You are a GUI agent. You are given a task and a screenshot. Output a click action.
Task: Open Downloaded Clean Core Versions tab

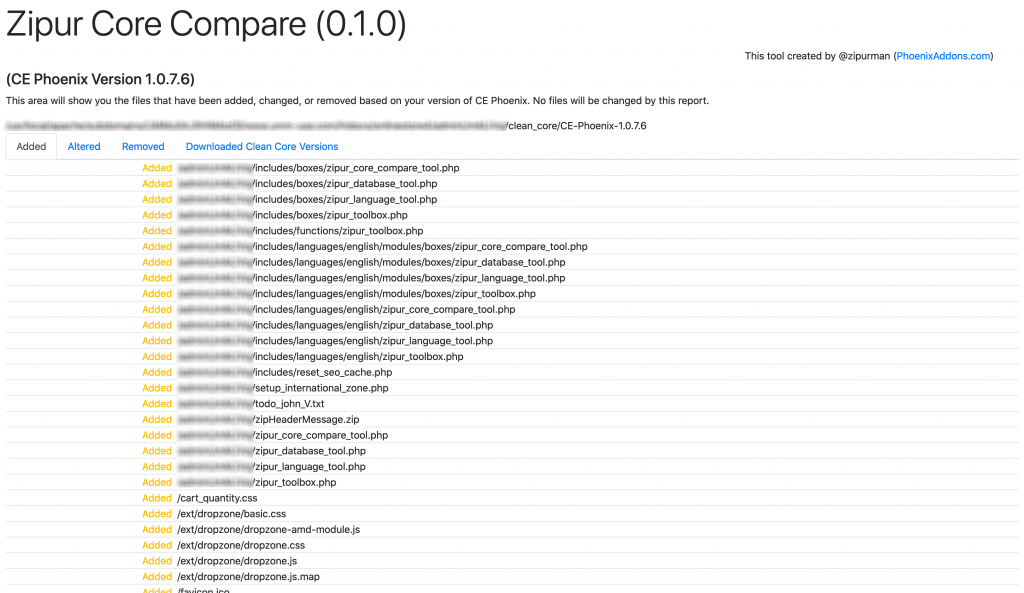point(262,146)
